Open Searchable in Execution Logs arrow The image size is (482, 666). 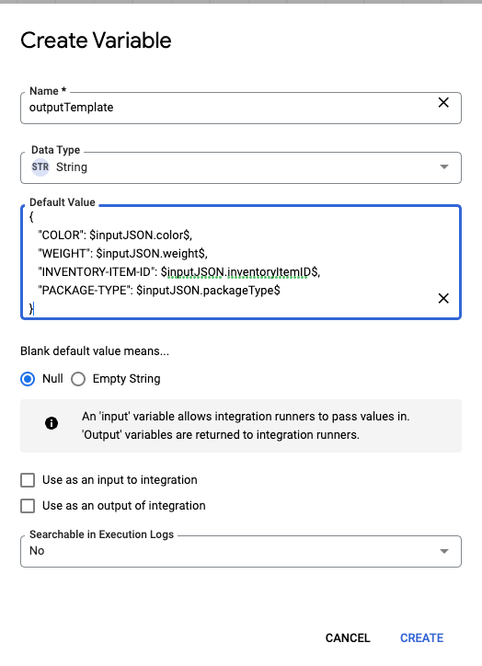444,551
